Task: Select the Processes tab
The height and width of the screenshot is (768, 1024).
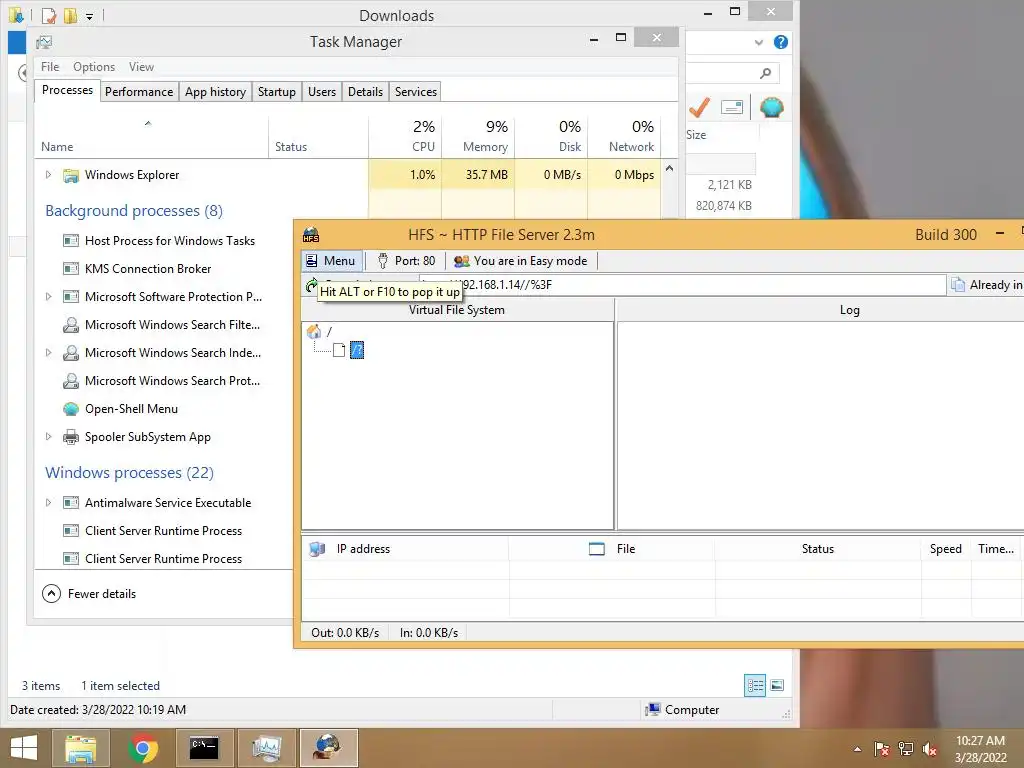Action: coord(67,90)
